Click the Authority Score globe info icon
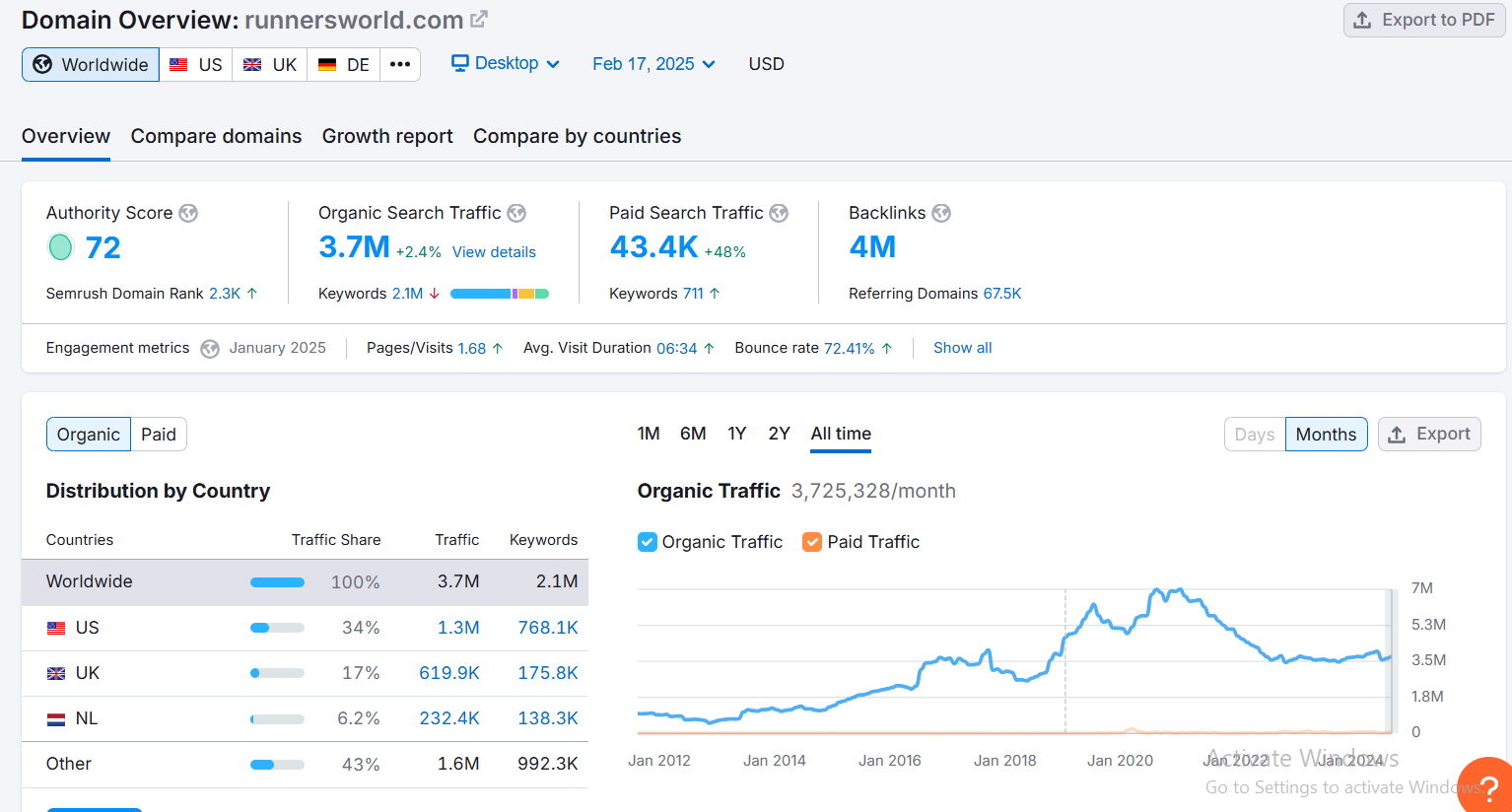 (188, 213)
